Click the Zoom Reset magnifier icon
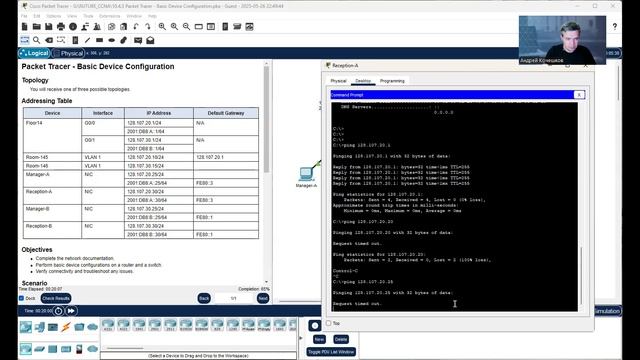Image resolution: width=640 pixels, height=360 pixels. click(x=174, y=27)
